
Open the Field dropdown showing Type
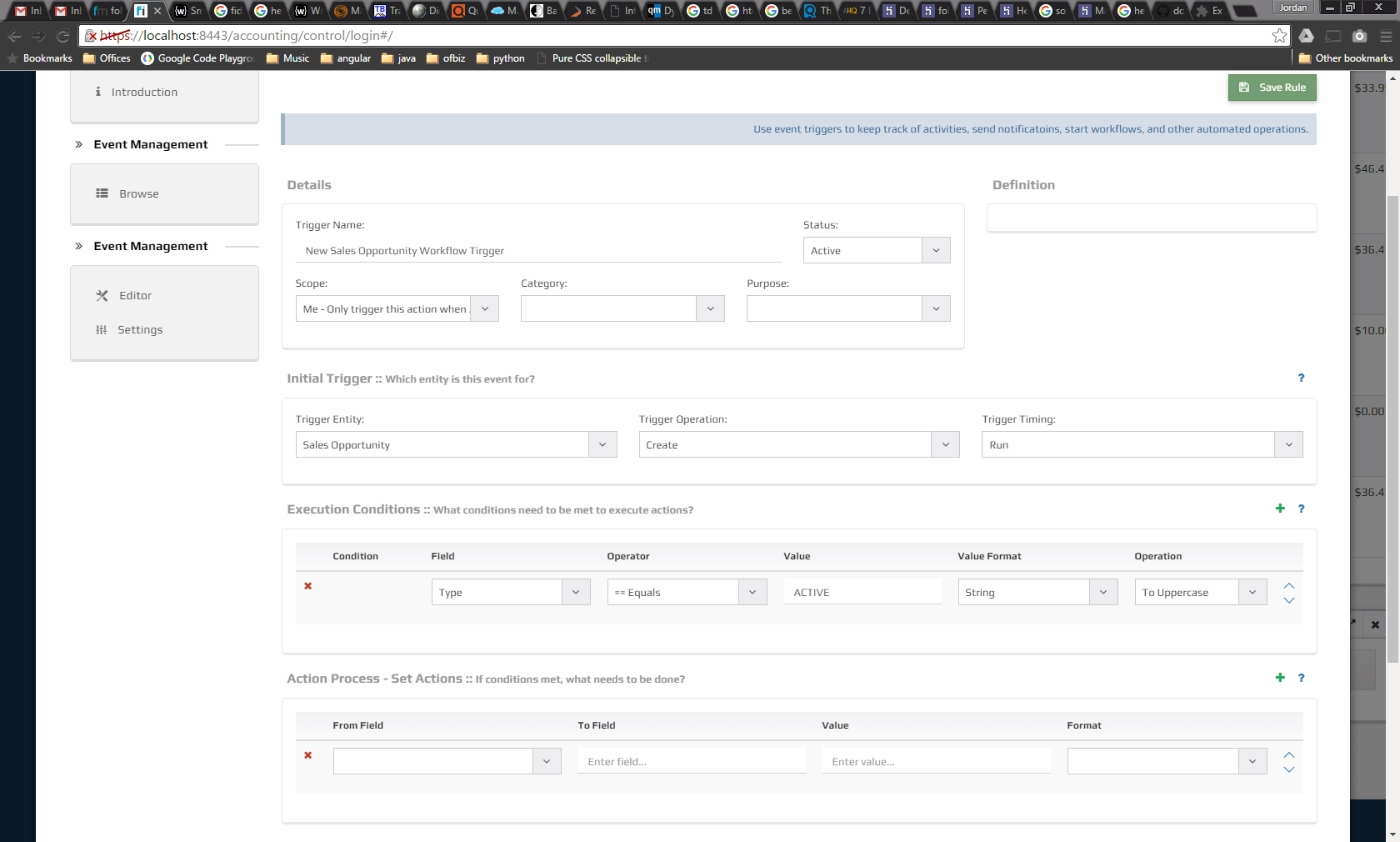tap(511, 592)
